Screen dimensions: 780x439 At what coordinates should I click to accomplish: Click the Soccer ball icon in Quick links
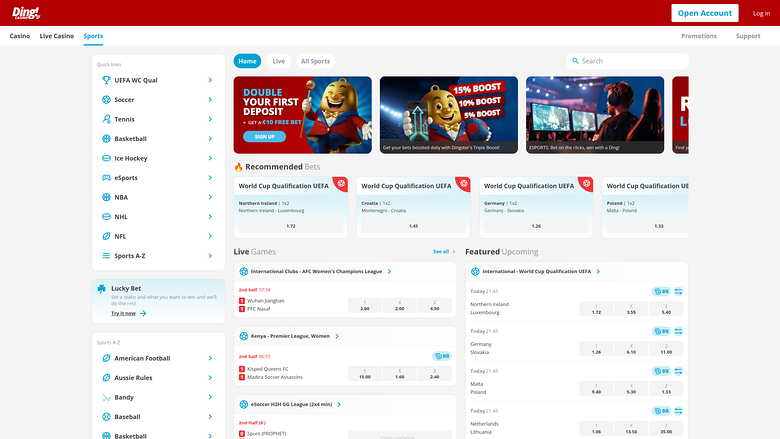click(106, 99)
